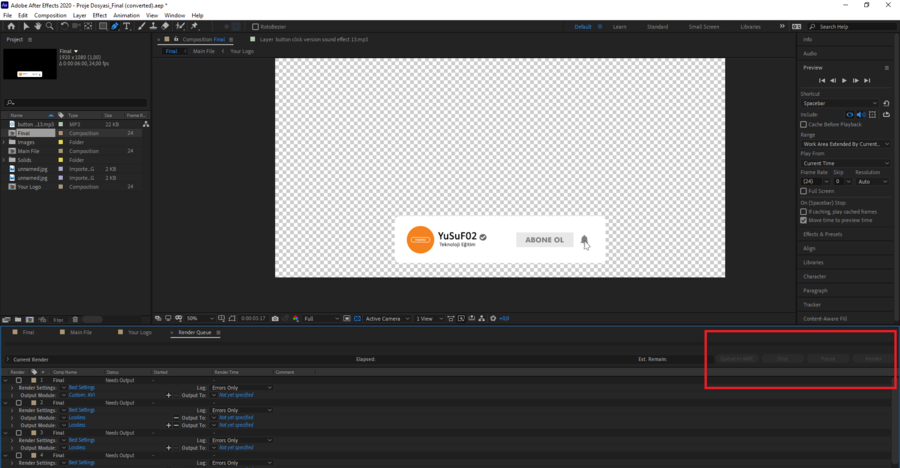The height and width of the screenshot is (468, 900).
Task: Click the Home icon in the toolbar
Action: (10, 26)
